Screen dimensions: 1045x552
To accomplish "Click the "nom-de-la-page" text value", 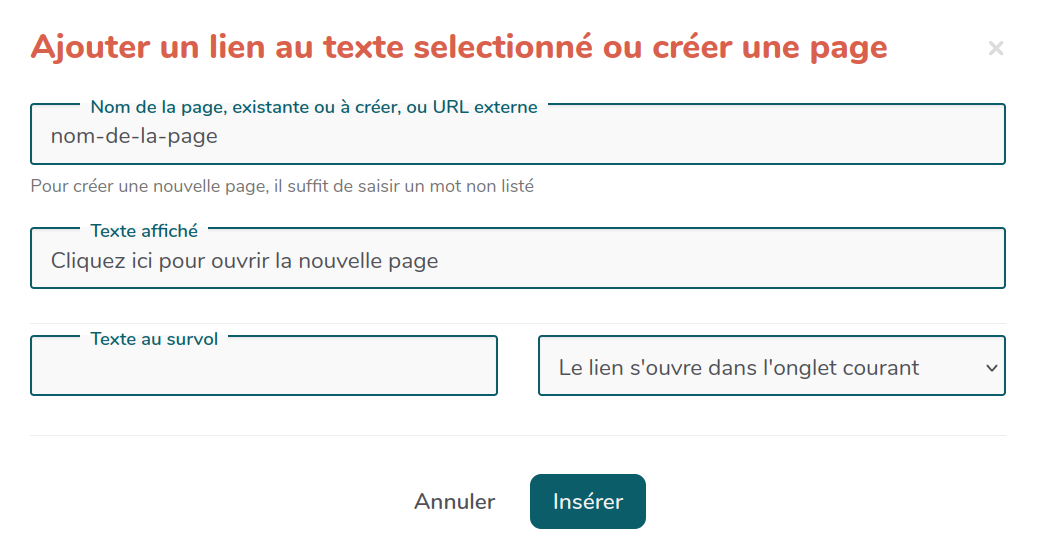I will (x=134, y=137).
